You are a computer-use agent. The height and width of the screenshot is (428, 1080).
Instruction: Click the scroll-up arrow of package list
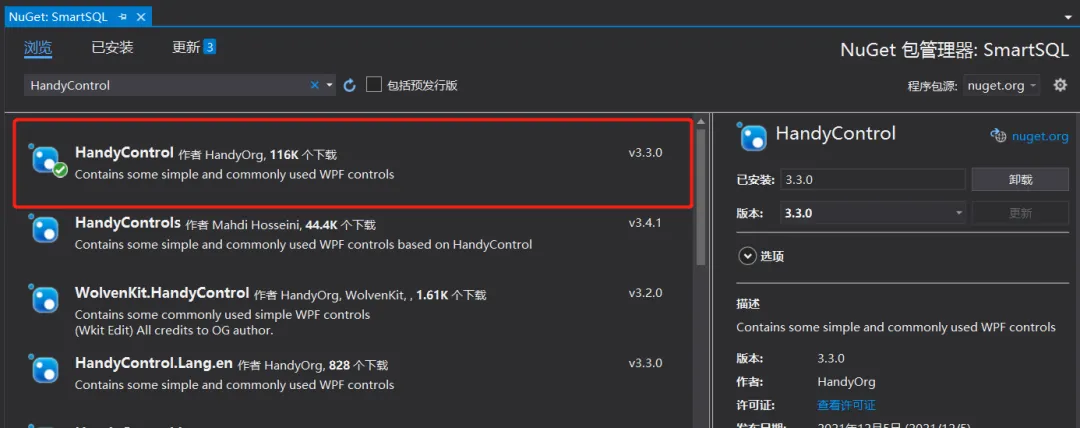coord(700,123)
